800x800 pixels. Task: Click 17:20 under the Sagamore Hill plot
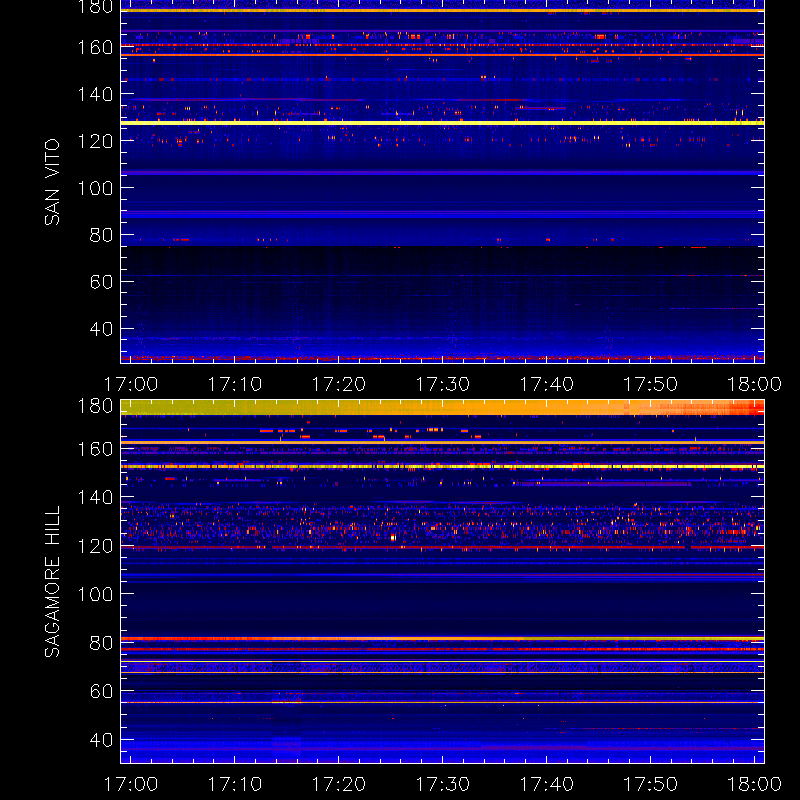pyautogui.click(x=339, y=784)
